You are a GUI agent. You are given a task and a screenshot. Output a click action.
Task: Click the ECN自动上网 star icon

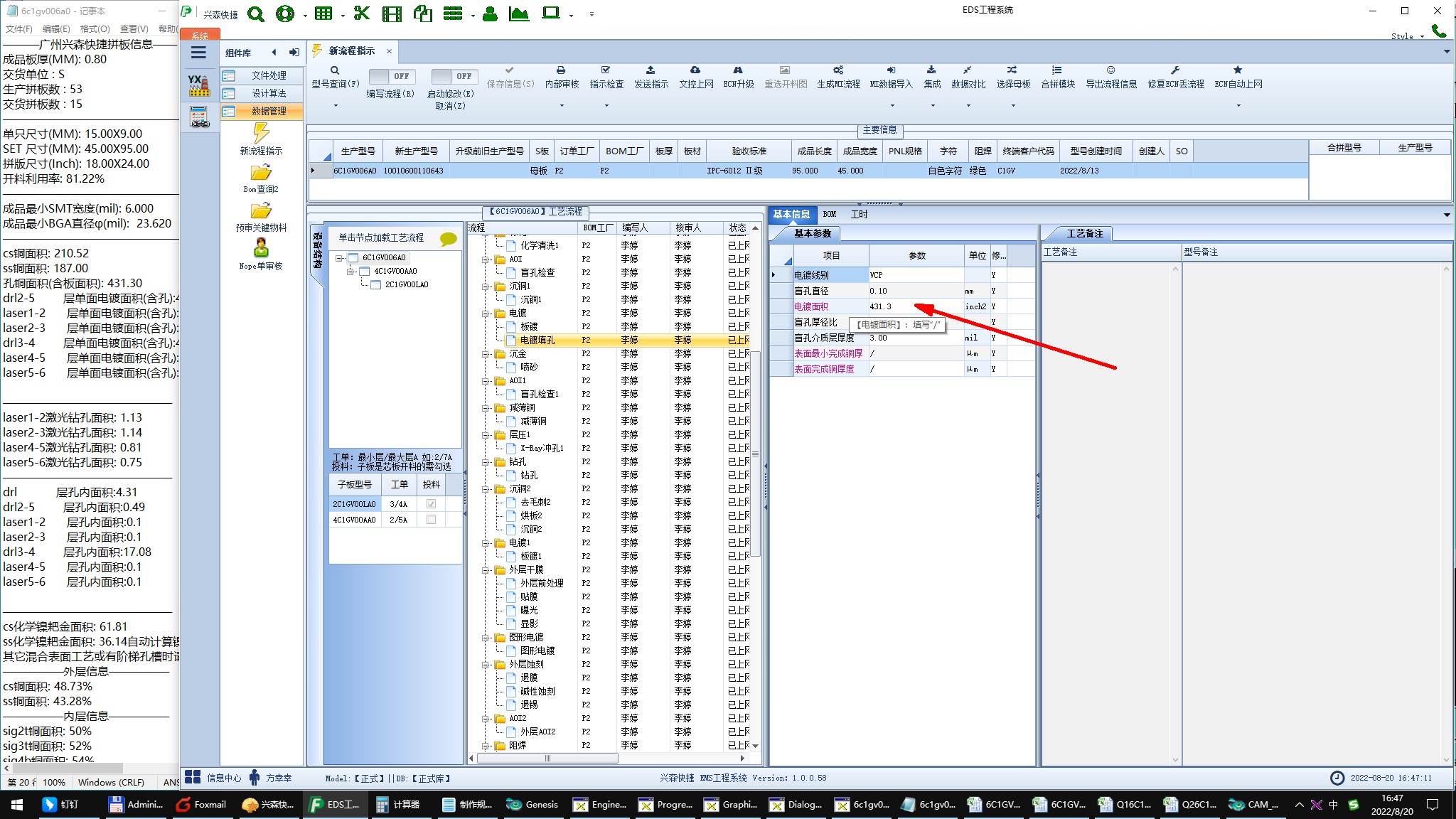[1238, 70]
